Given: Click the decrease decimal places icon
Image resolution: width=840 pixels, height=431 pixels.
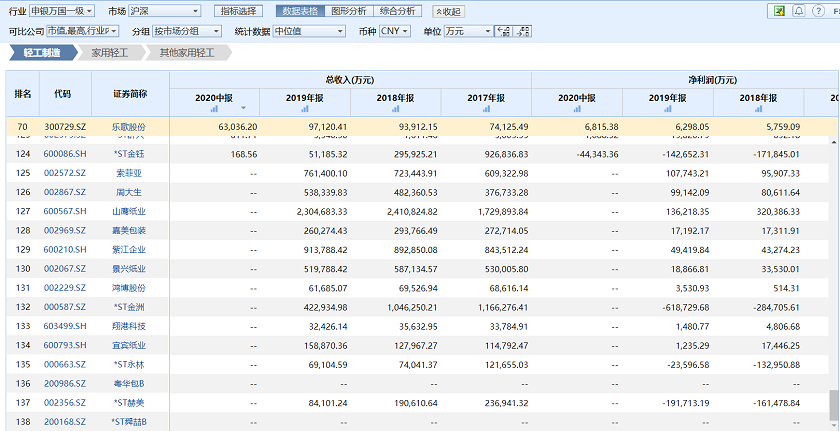Looking at the screenshot, I should (524, 31).
